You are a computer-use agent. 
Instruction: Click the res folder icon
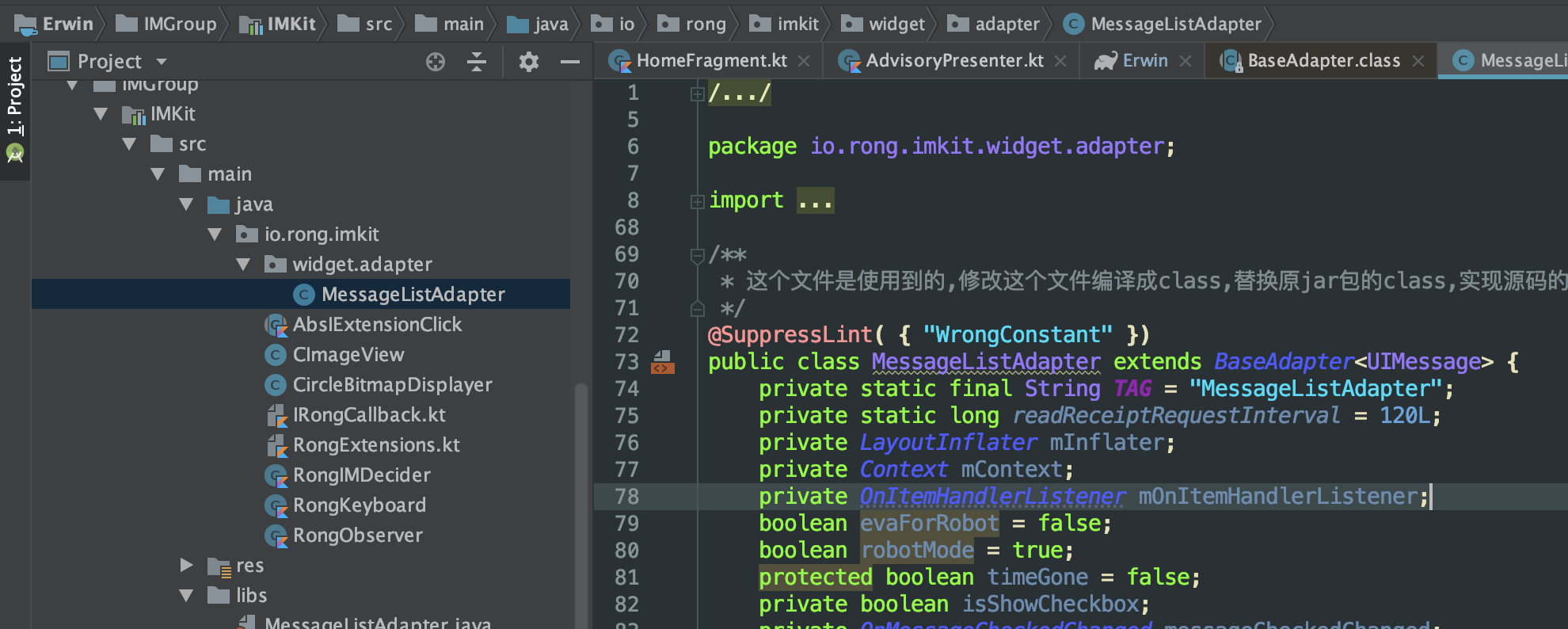(x=219, y=566)
